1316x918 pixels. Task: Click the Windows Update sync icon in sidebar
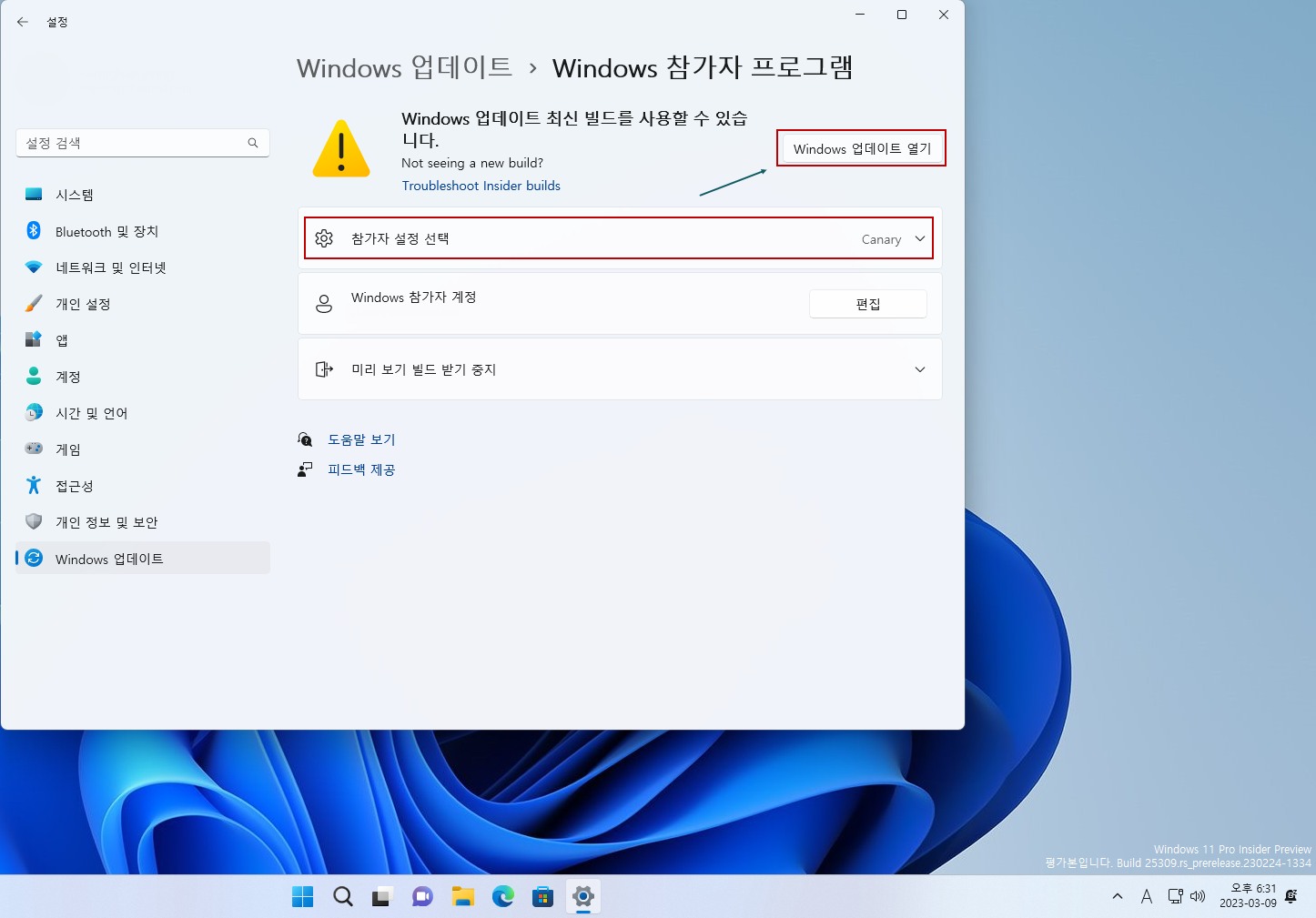pyautogui.click(x=34, y=558)
